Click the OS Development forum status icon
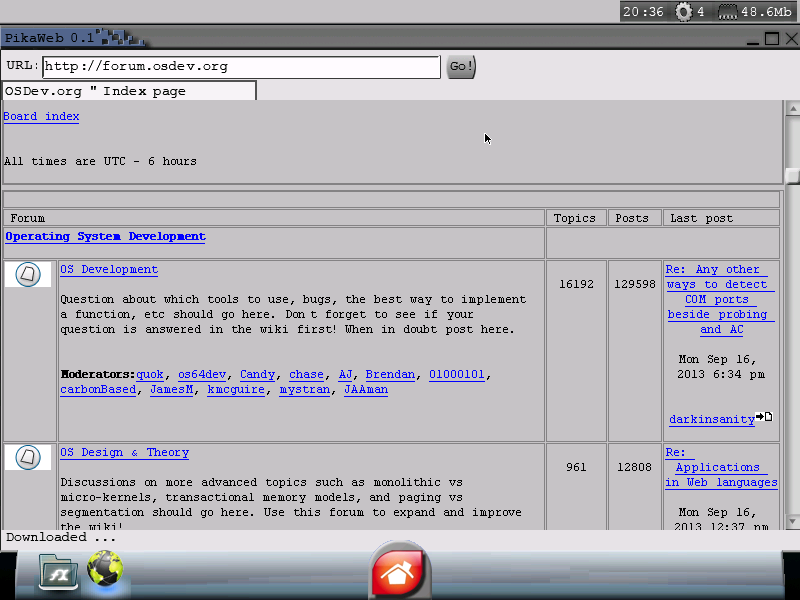800x600 pixels. pos(28,274)
